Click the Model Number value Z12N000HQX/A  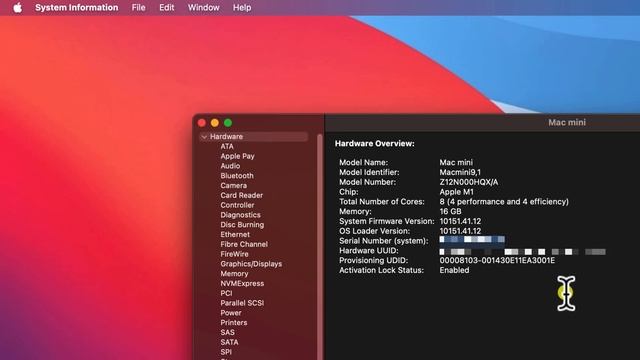[469, 182]
